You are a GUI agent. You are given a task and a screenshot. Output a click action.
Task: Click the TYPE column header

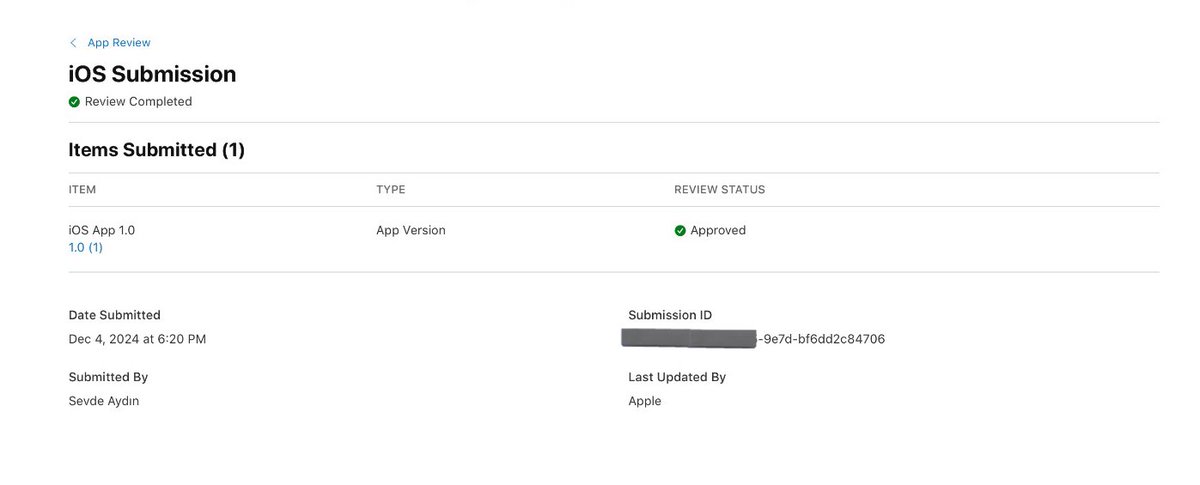click(391, 190)
